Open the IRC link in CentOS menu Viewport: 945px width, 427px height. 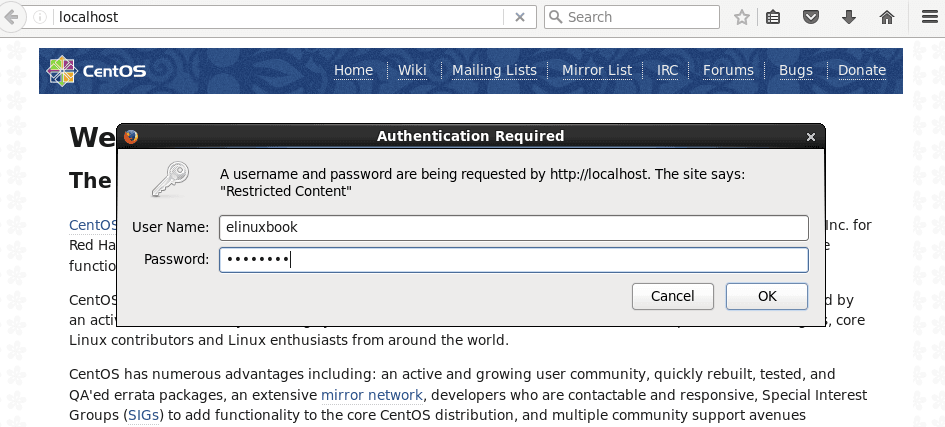coord(667,70)
